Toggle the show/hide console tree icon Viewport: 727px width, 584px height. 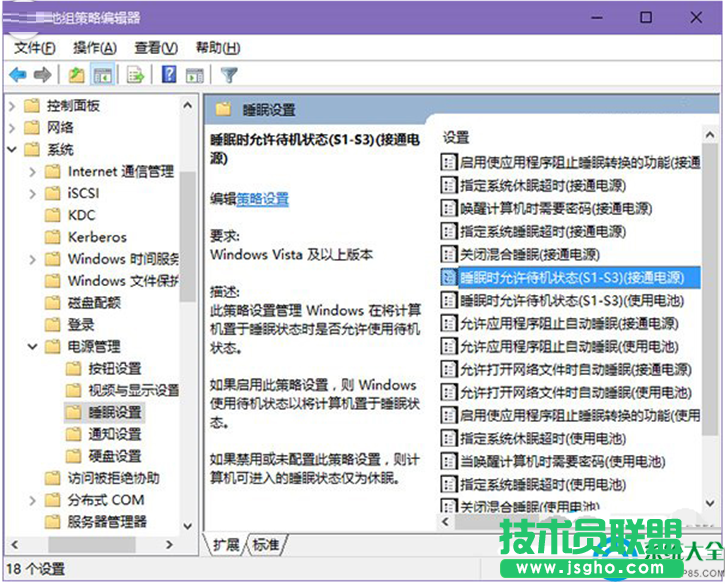[x=102, y=75]
